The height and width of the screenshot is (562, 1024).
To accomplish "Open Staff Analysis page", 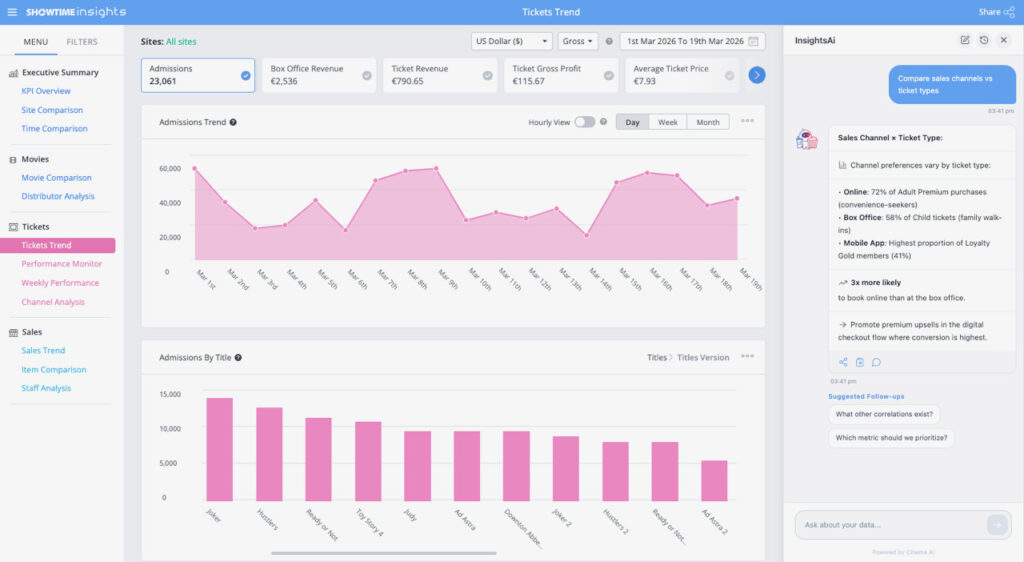I will click(x=46, y=388).
